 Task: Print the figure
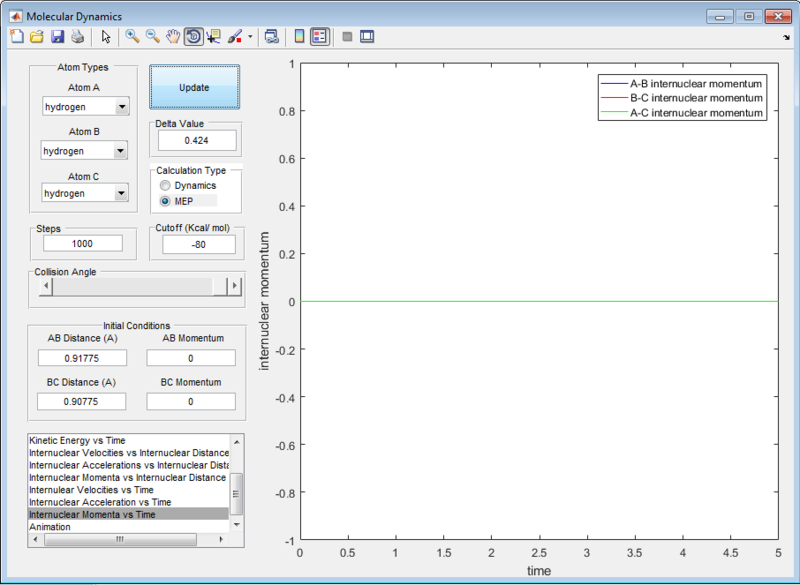[x=77, y=37]
